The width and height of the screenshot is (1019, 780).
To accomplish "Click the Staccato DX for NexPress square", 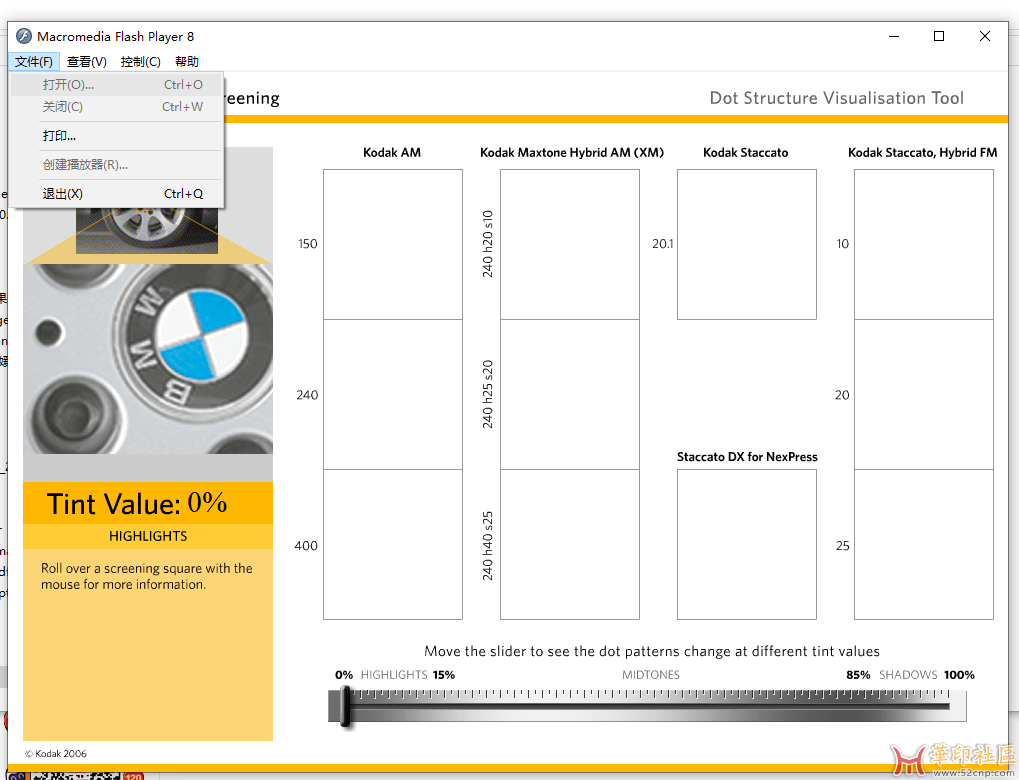I will (x=746, y=545).
